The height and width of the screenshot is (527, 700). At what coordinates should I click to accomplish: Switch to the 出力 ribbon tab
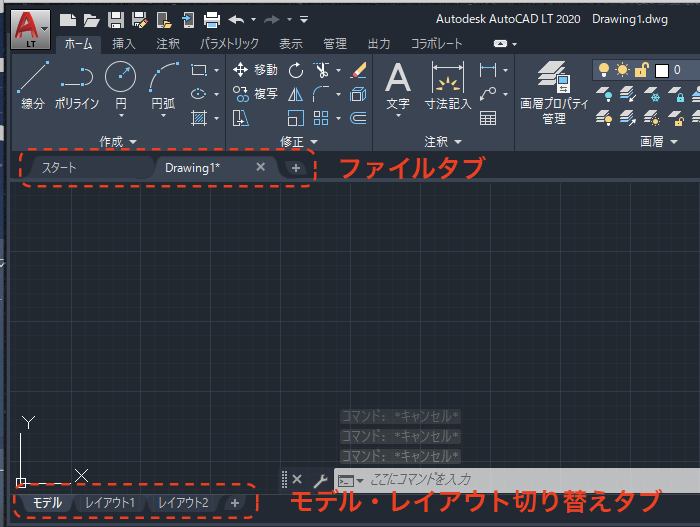point(379,44)
